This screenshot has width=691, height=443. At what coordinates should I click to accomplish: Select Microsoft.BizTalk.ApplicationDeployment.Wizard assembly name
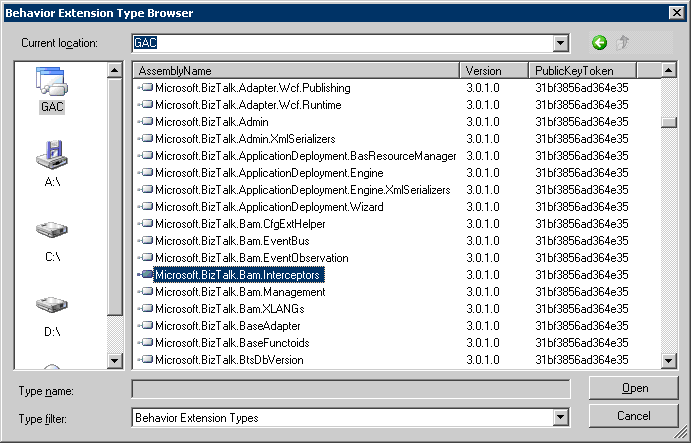point(269,207)
